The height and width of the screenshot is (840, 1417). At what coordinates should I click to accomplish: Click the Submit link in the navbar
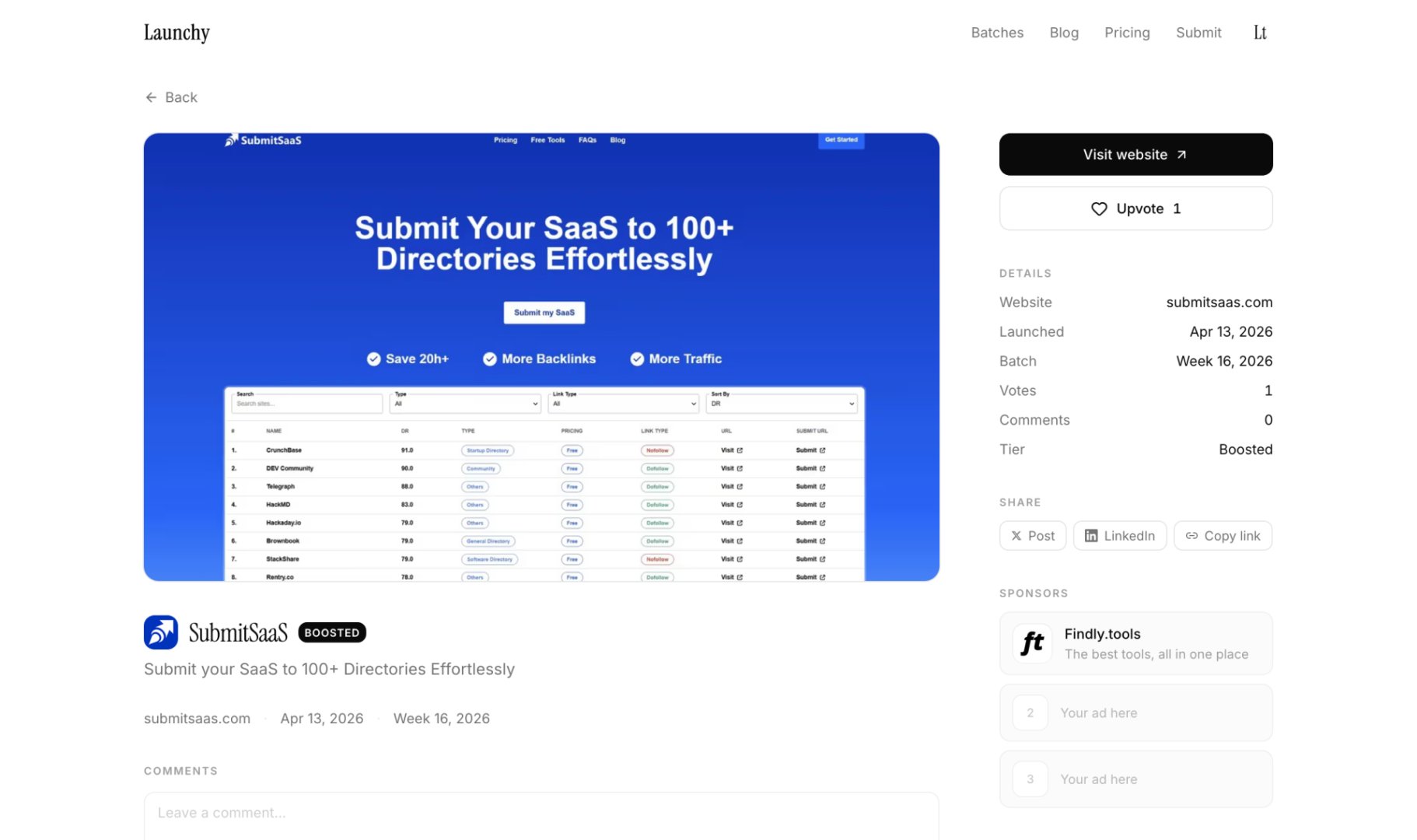(1198, 32)
